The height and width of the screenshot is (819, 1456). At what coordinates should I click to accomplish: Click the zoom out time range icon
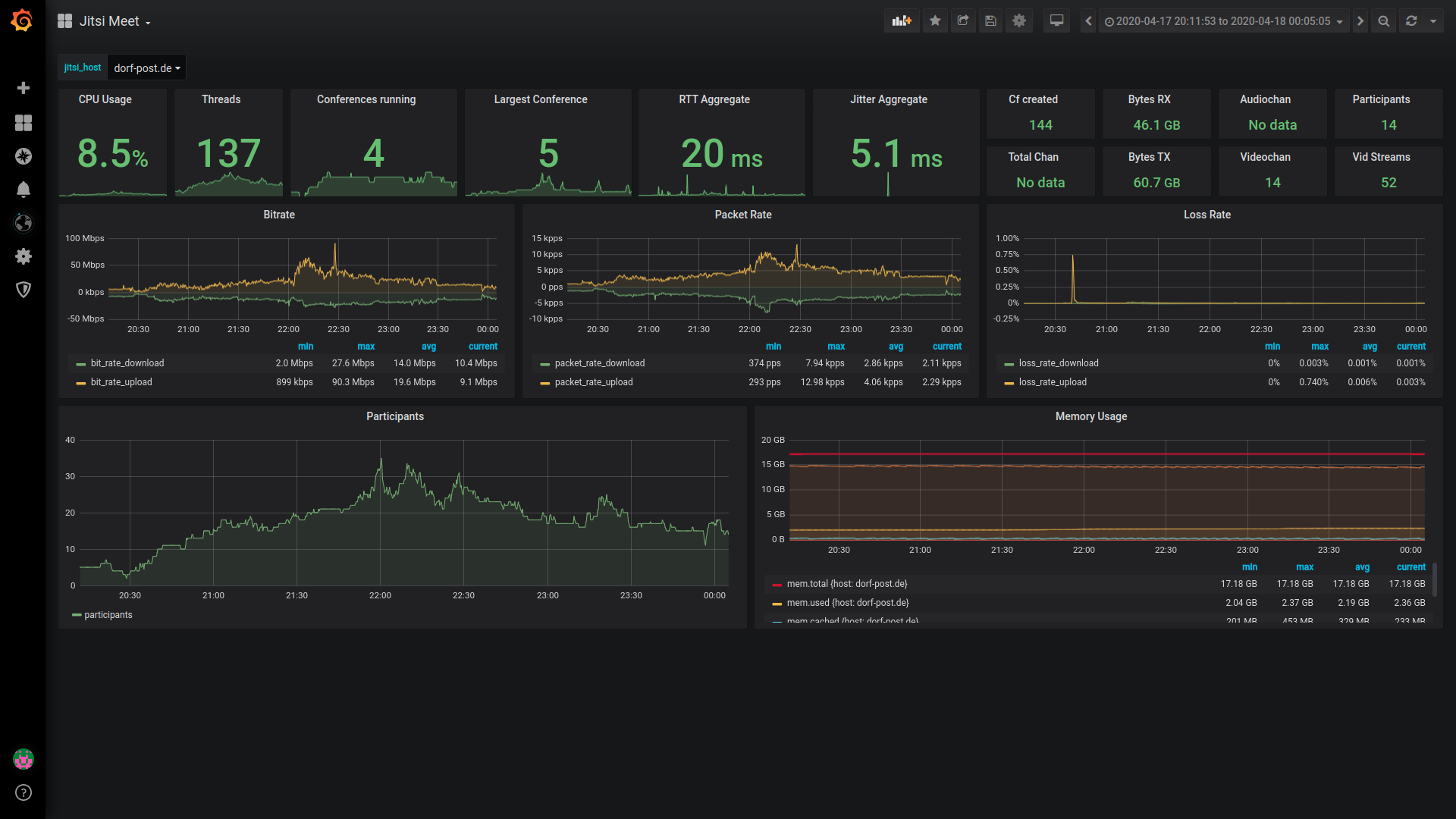(1384, 21)
